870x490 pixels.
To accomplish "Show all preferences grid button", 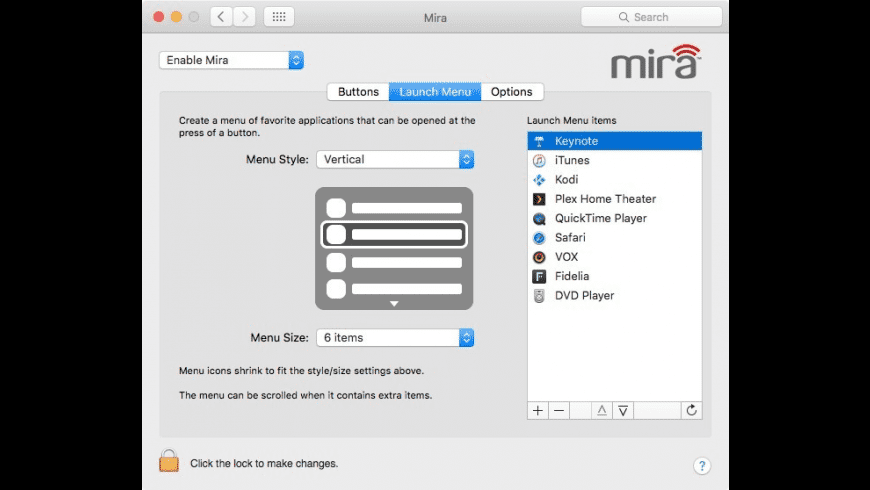I will 278,17.
